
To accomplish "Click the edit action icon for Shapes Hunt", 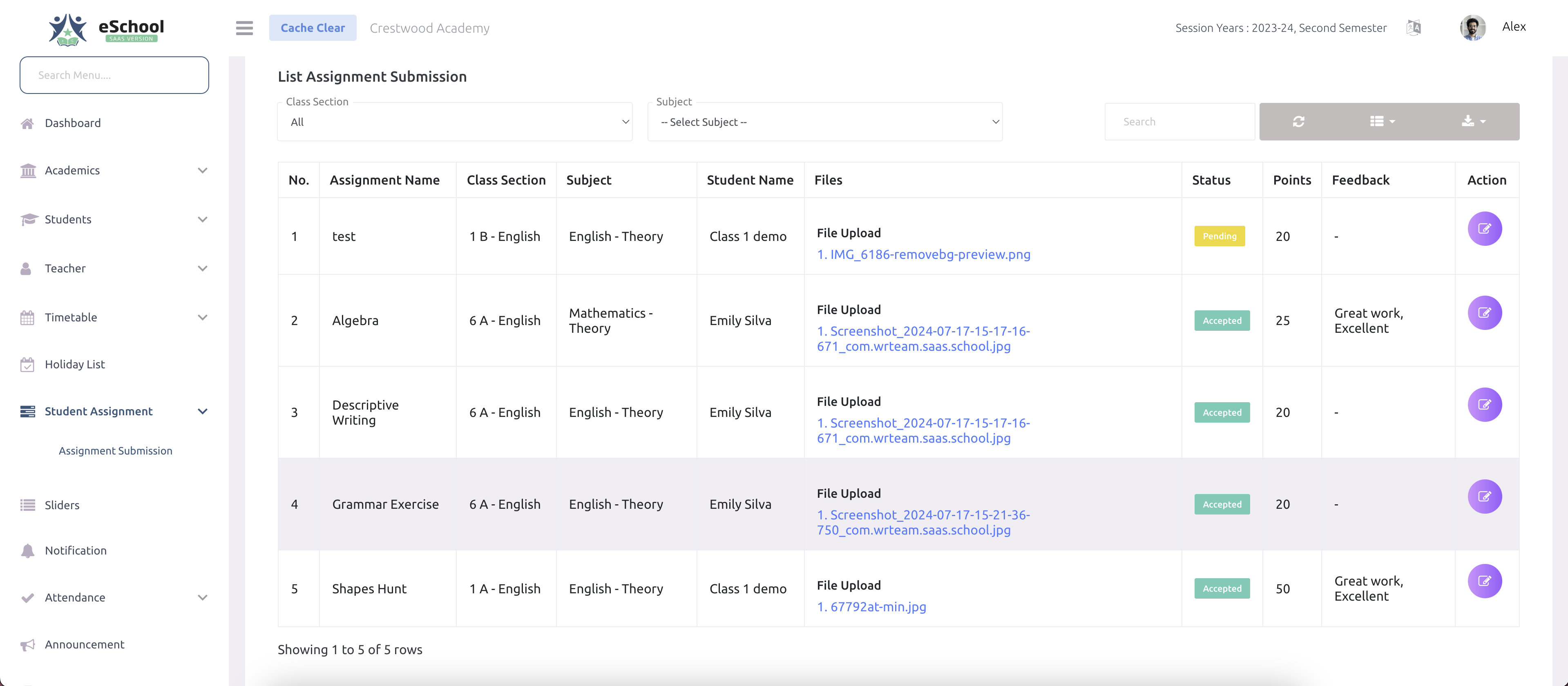I will click(1485, 581).
